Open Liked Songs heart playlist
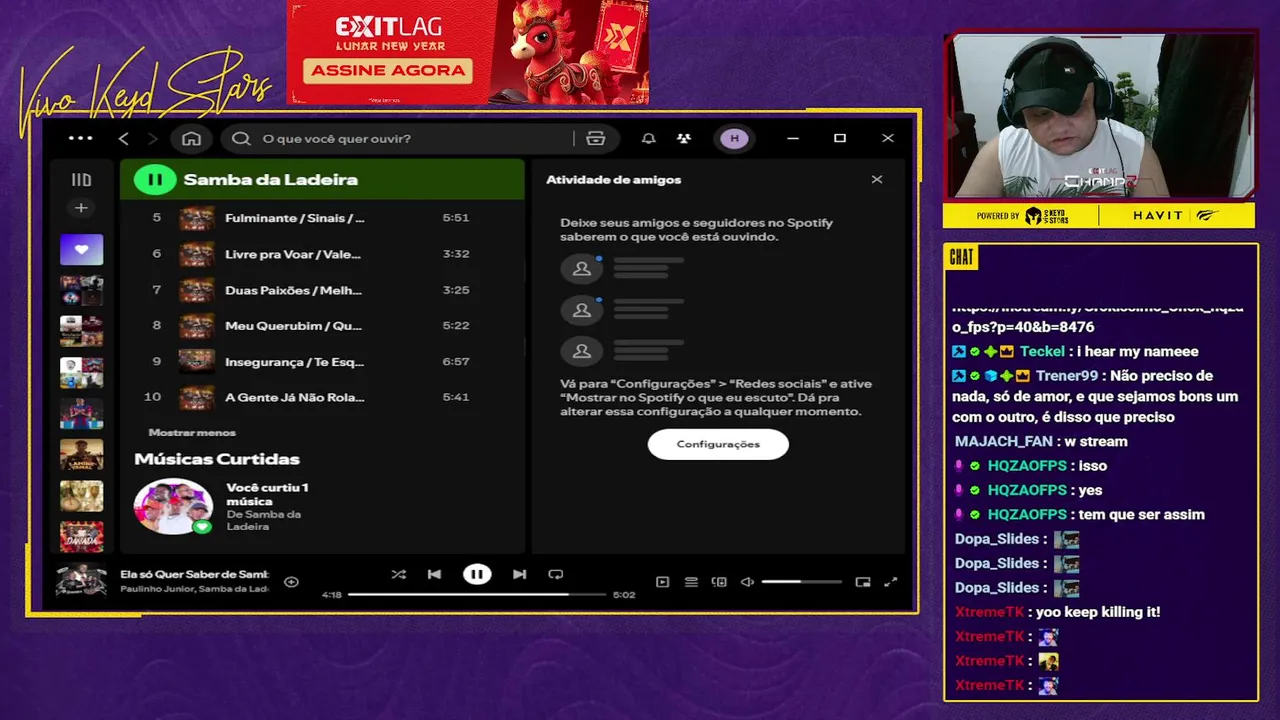The height and width of the screenshot is (720, 1280). [x=81, y=249]
